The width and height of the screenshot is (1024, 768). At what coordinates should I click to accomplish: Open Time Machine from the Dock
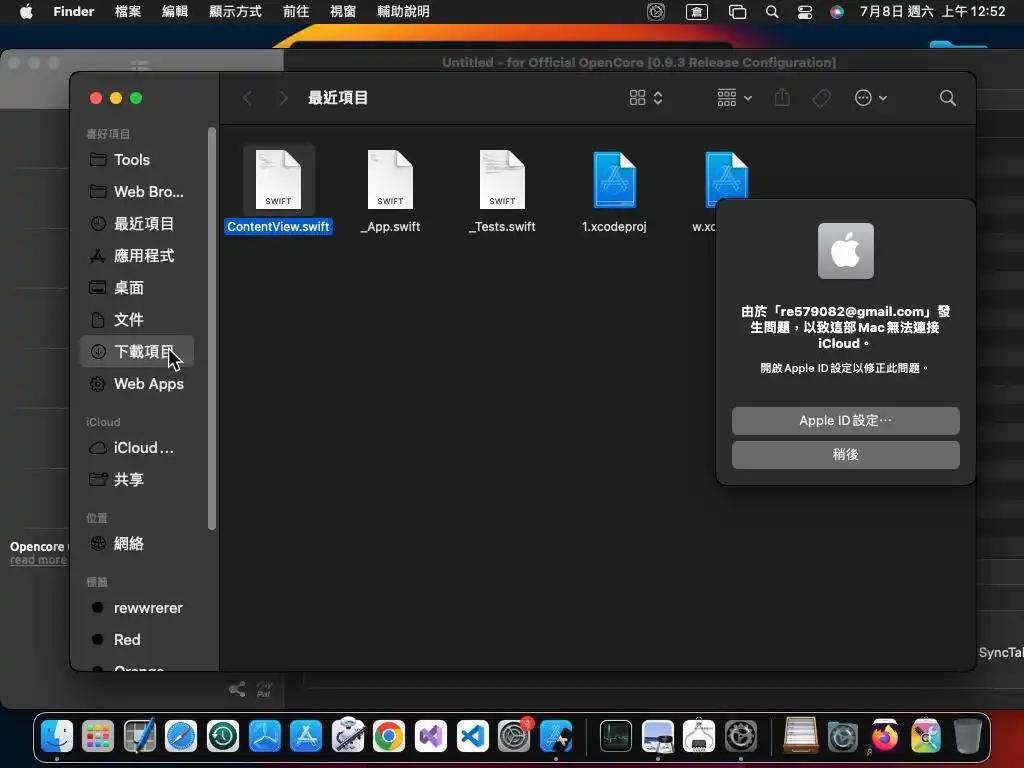pyautogui.click(x=223, y=736)
